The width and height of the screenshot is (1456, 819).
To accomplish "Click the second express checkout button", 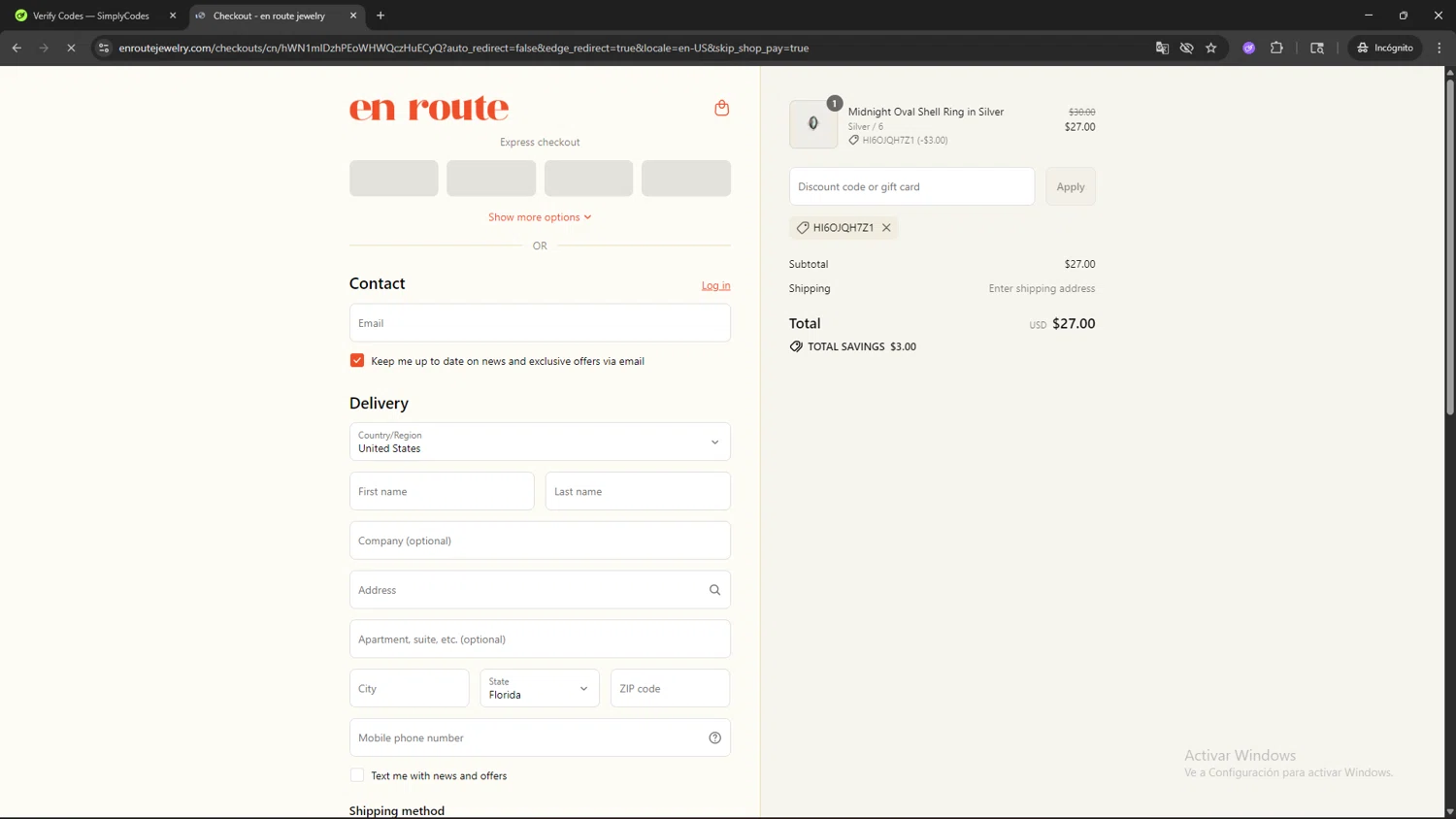I will (x=491, y=179).
